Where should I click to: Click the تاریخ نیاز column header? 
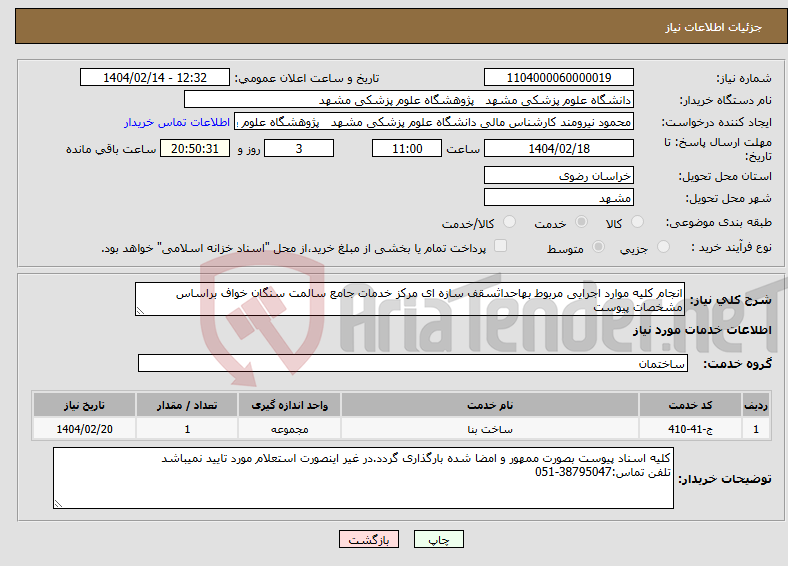pos(84,405)
